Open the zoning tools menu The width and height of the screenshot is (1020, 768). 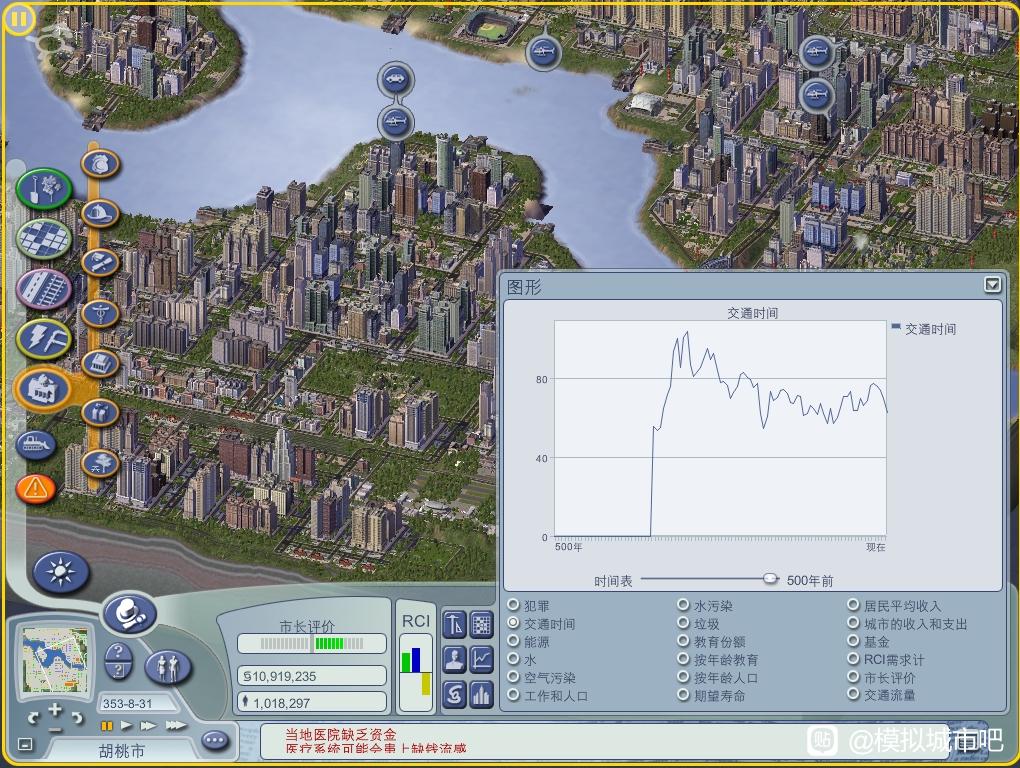point(44,238)
